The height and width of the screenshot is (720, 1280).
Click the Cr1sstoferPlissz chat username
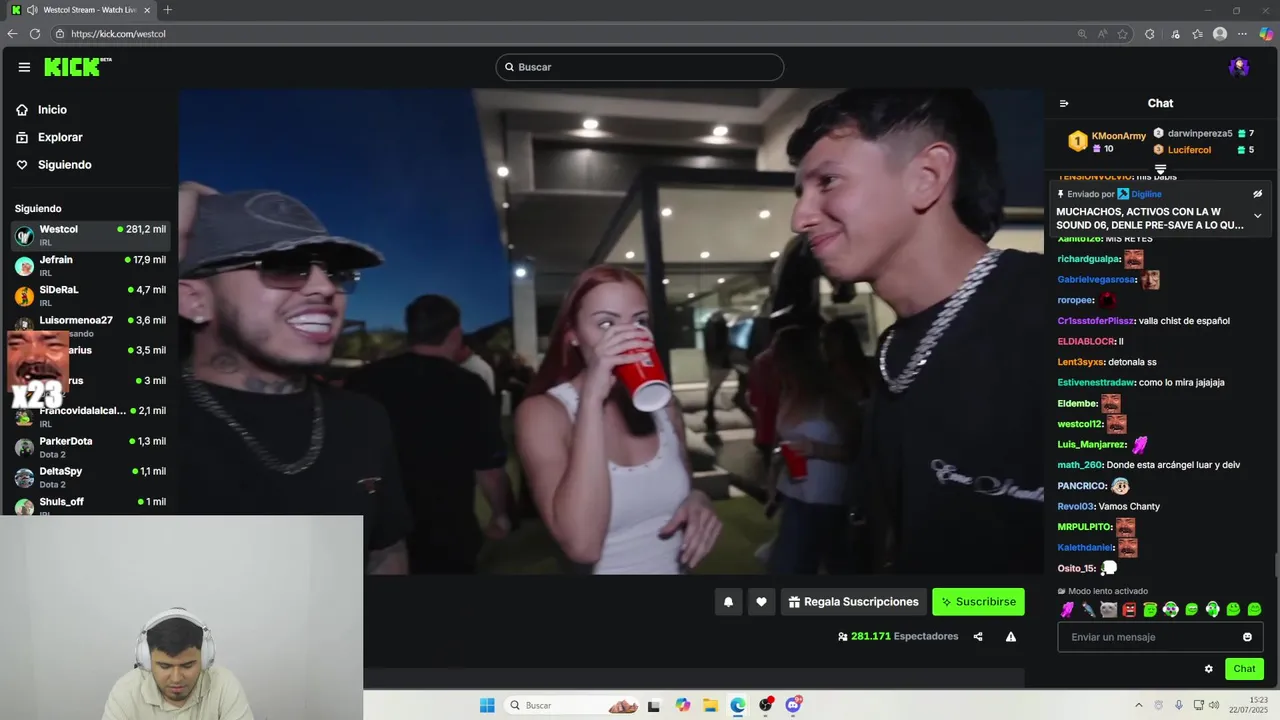(x=1096, y=321)
